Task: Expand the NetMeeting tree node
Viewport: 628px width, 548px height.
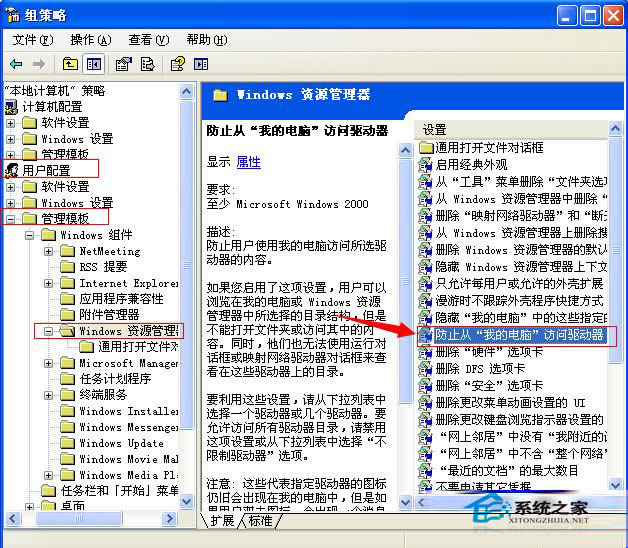Action: point(49,251)
